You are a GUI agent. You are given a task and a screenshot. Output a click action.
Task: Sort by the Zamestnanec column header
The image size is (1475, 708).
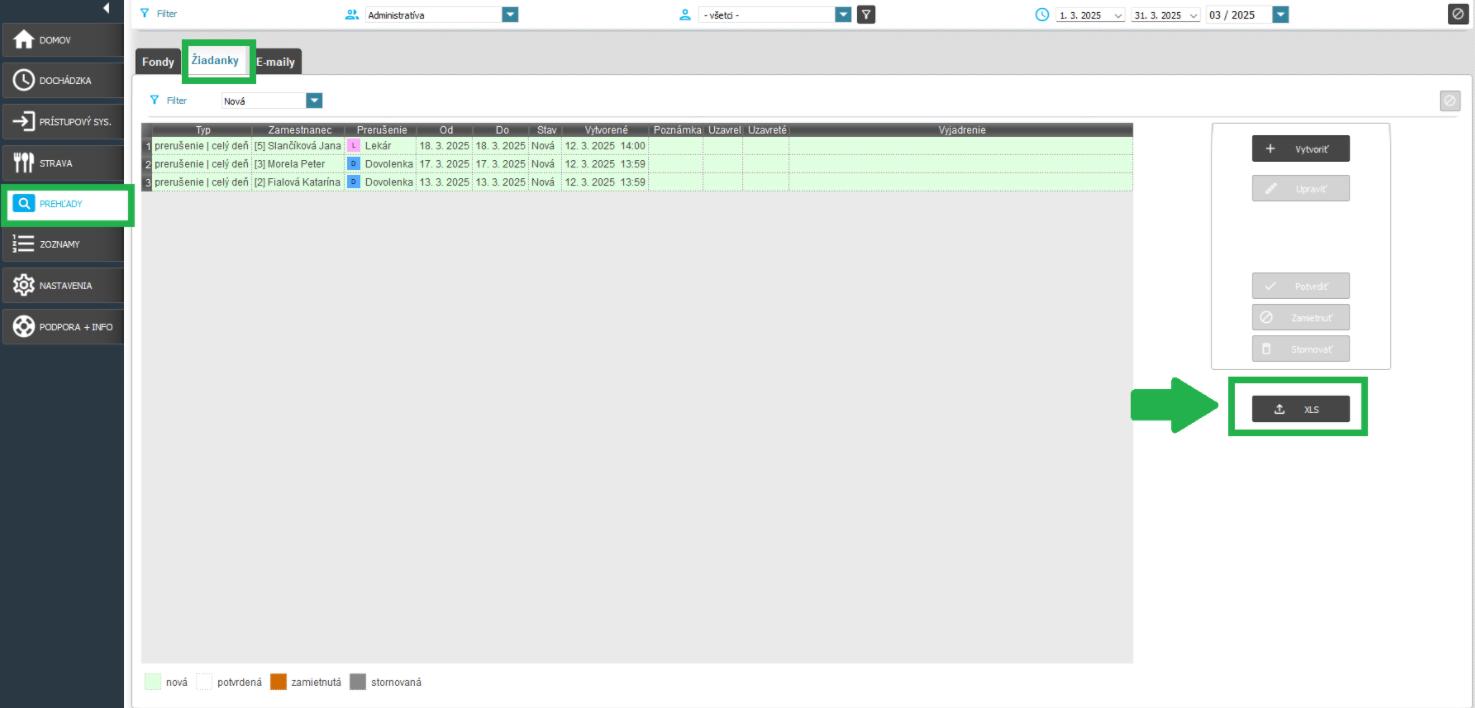tap(299, 130)
